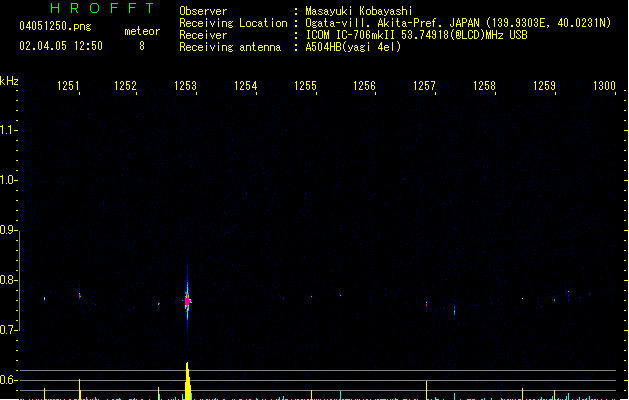The height and width of the screenshot is (400, 629).
Task: Click the 'Receiver' field label
Action: click(x=203, y=35)
